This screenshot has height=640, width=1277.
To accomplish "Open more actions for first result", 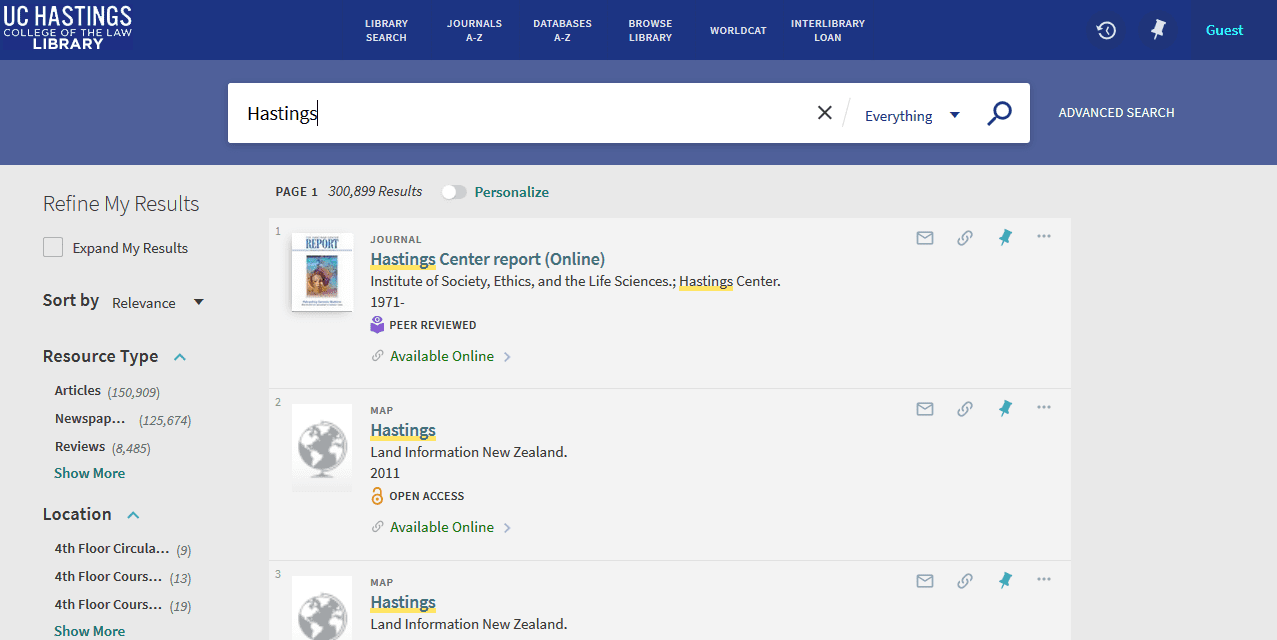I will click(x=1044, y=237).
